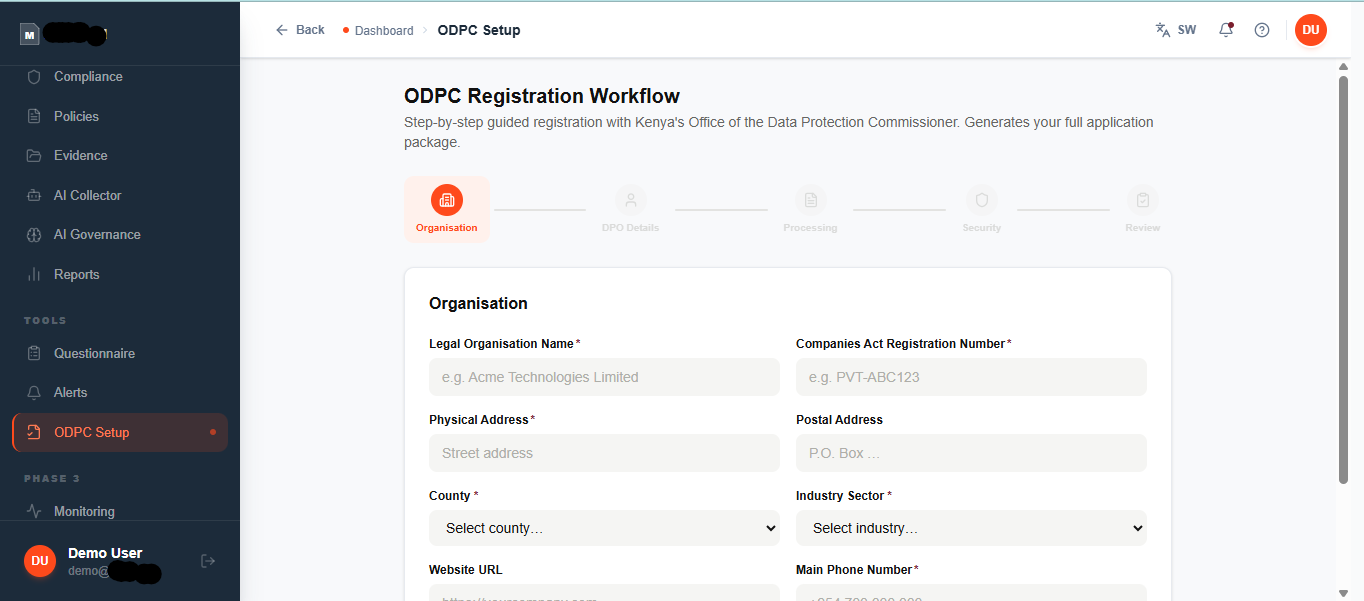Go to the Security shield step
Screen dimensions: 1364x601
click(981, 201)
